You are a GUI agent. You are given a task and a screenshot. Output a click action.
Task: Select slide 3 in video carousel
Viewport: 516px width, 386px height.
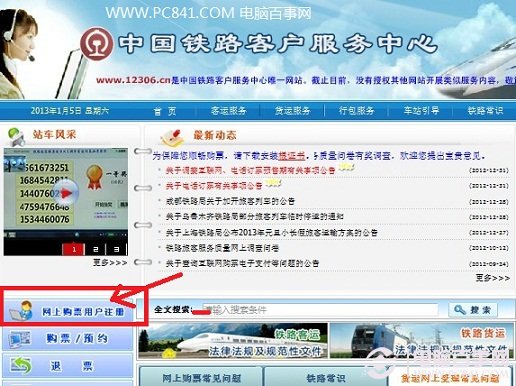pyautogui.click(x=116, y=249)
